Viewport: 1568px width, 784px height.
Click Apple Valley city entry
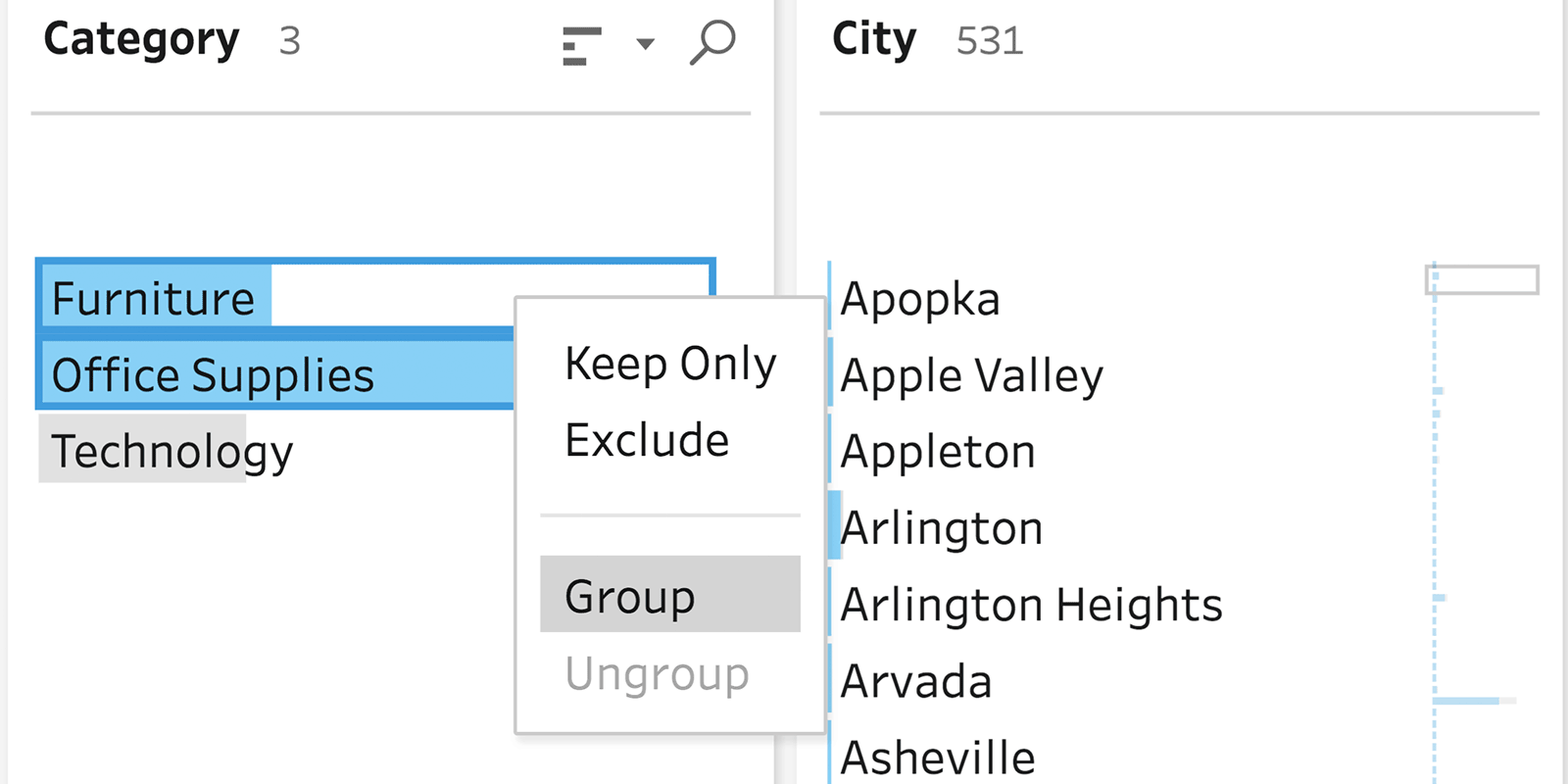pos(971,375)
